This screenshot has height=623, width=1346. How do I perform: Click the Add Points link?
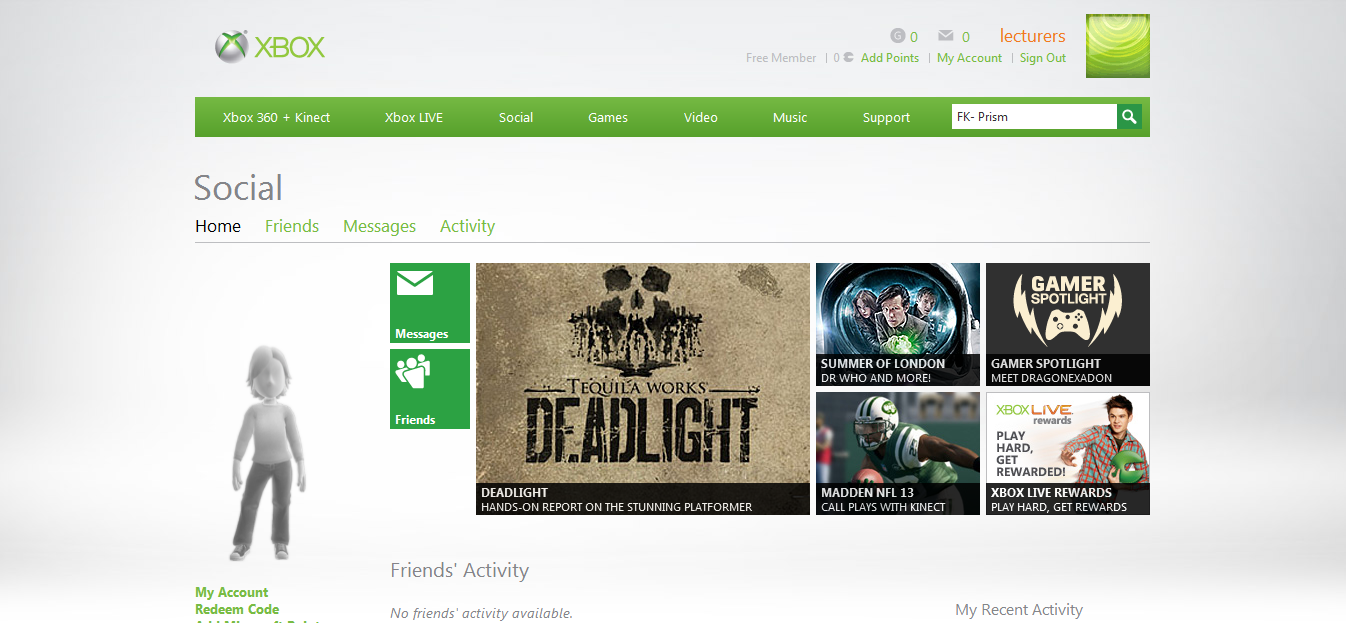[x=890, y=58]
